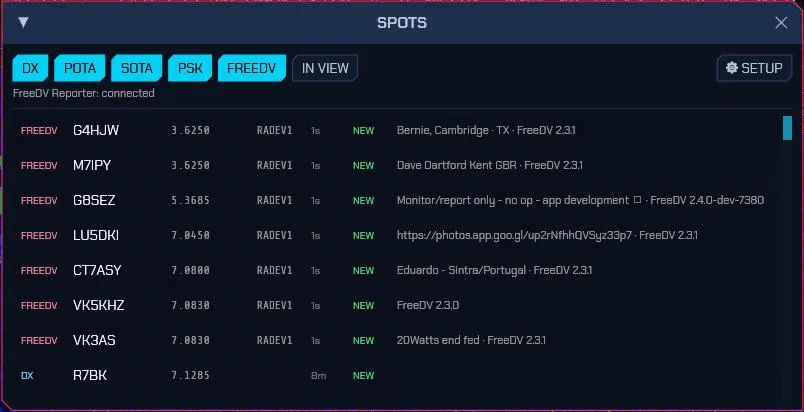
Task: Toggle the FREEDV spot filter
Action: (x=252, y=68)
